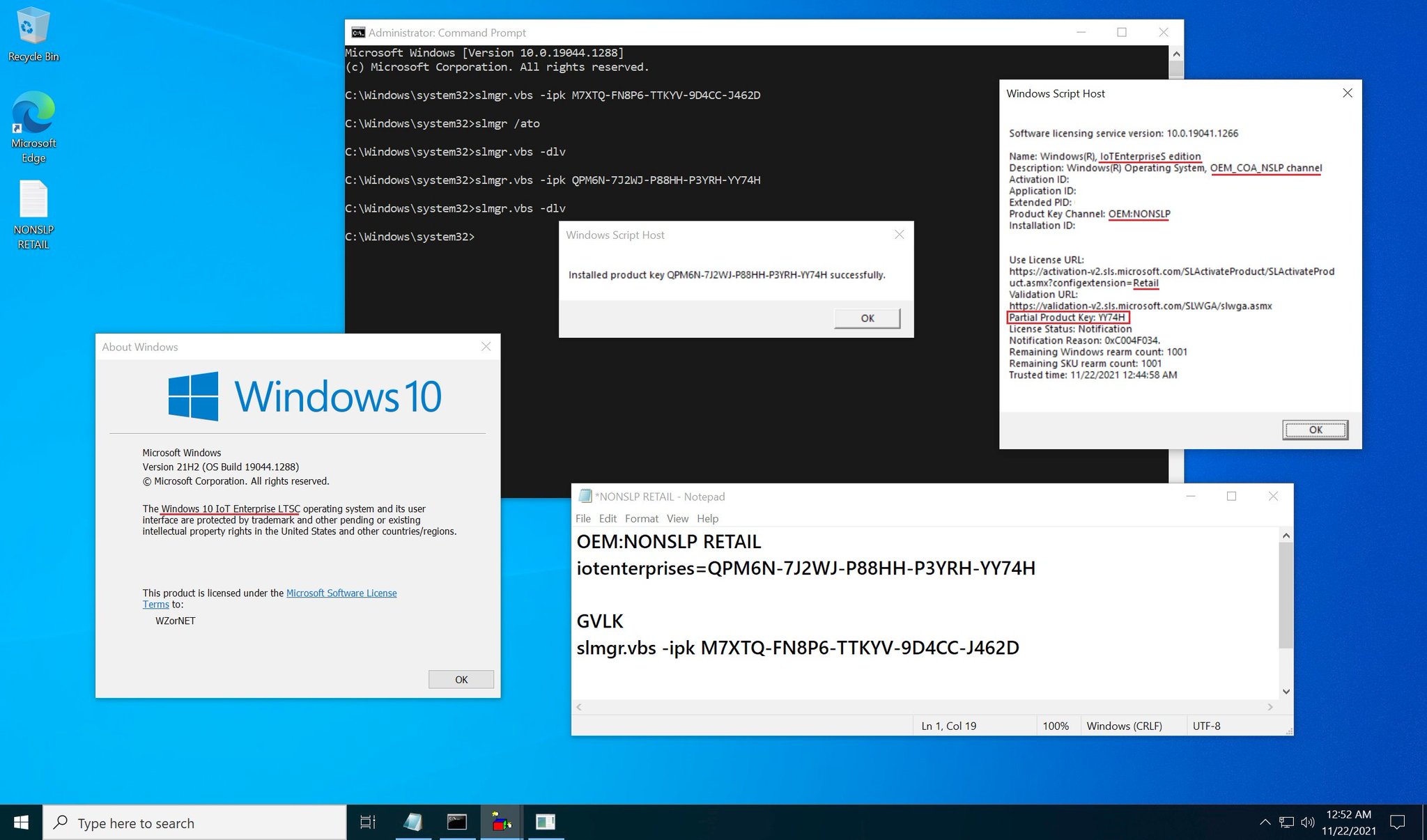Image resolution: width=1427 pixels, height=840 pixels.
Task: Click Notepad's vertical scrollbar down arrow
Action: tap(1286, 692)
